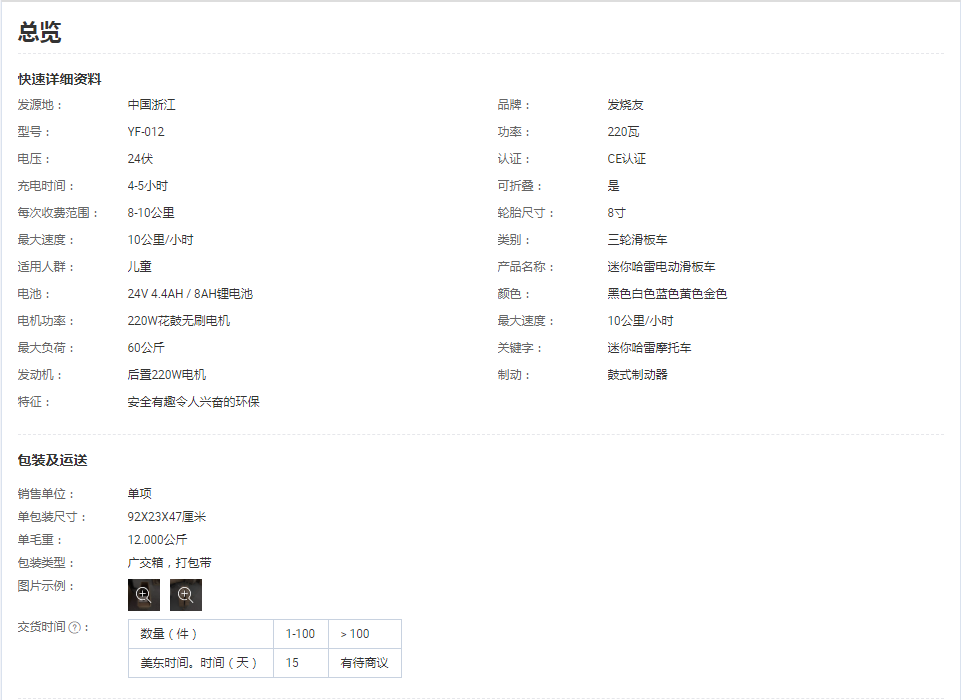Click the battery value 24V 4.4AH / 8AH锂电池
The height and width of the screenshot is (700, 961).
[190, 294]
